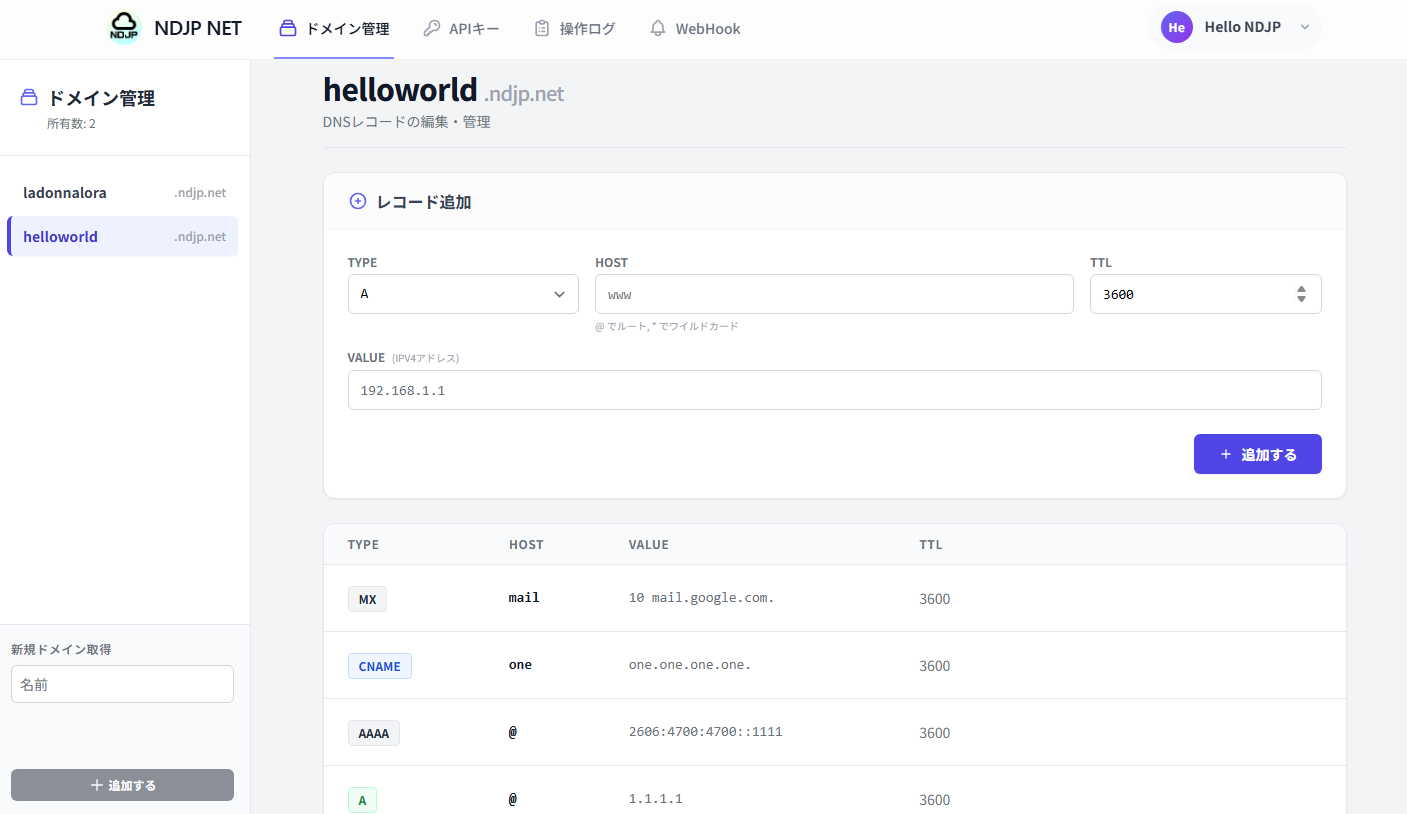Click the MX record type badge
Viewport: 1407px width, 814px height.
(367, 598)
